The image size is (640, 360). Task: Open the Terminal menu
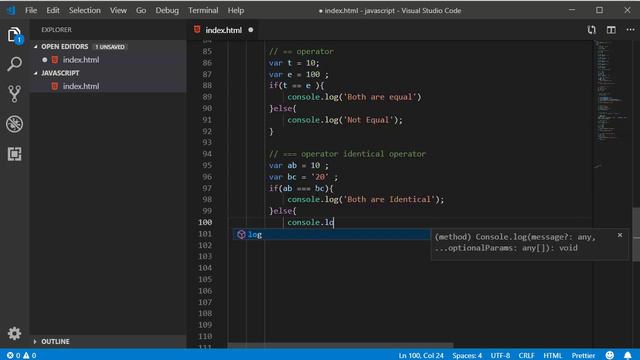tap(203, 11)
